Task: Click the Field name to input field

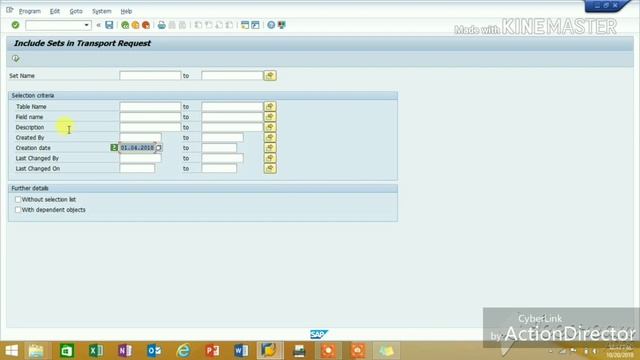Action: [x=232, y=117]
